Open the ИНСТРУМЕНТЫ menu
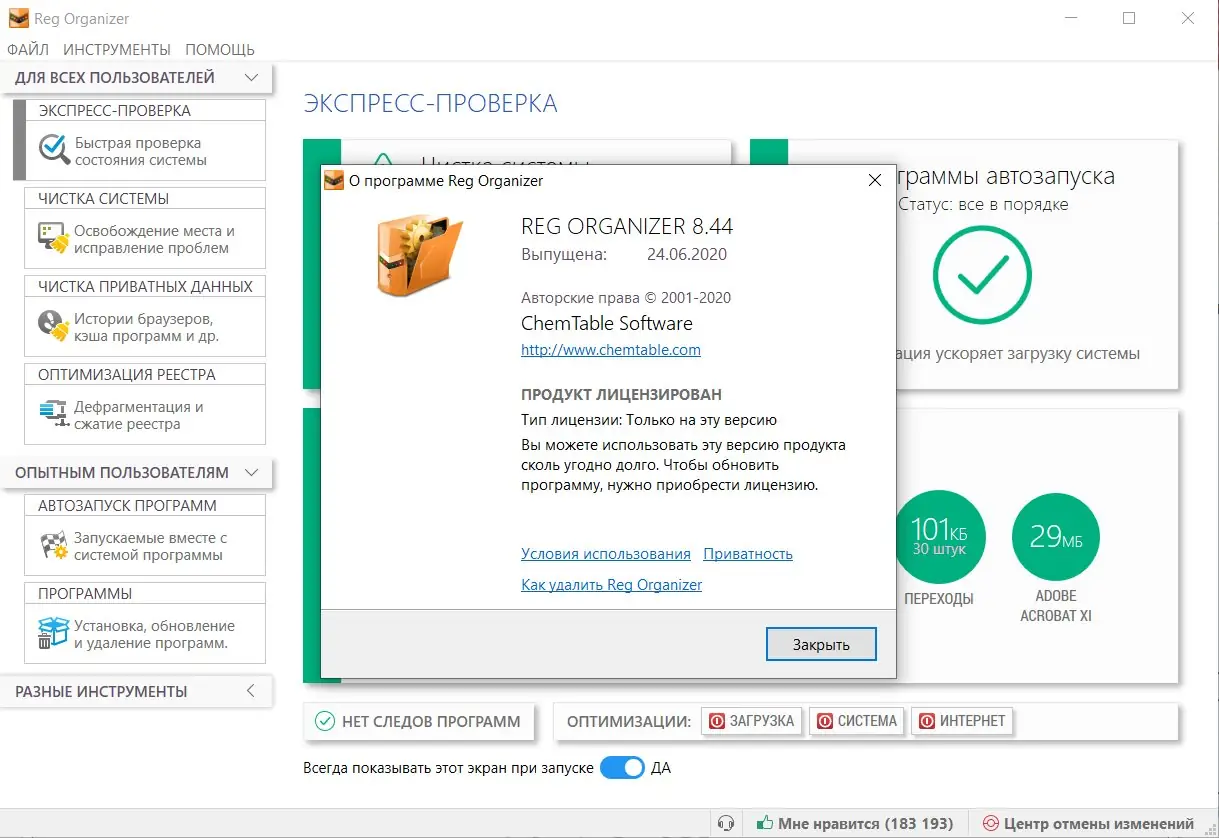 [117, 49]
